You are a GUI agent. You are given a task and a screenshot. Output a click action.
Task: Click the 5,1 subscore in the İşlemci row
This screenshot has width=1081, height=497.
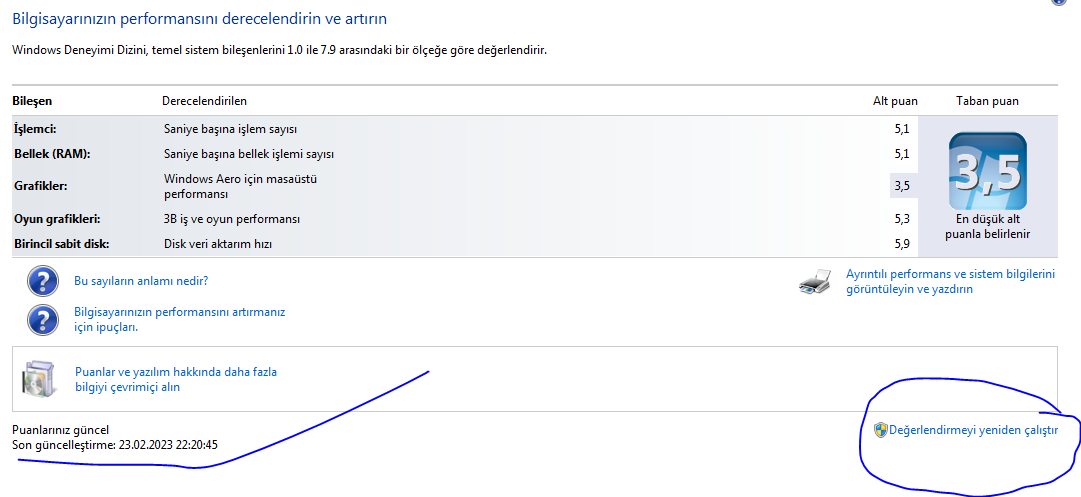click(902, 129)
